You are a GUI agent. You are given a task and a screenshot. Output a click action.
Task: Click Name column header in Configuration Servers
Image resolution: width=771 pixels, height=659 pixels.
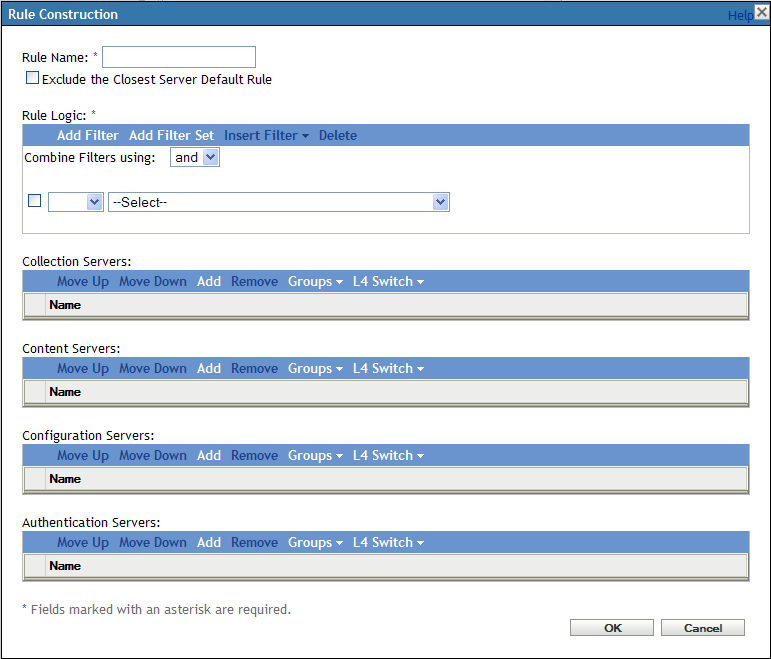point(65,479)
